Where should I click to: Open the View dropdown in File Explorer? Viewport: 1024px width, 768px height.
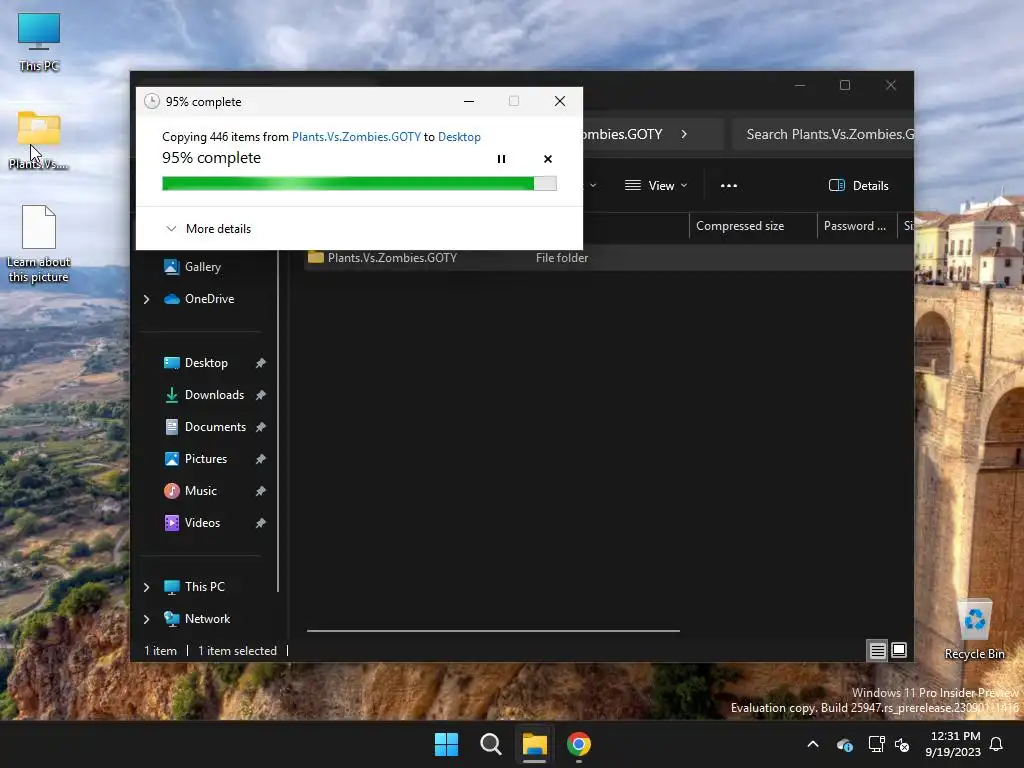tap(656, 185)
